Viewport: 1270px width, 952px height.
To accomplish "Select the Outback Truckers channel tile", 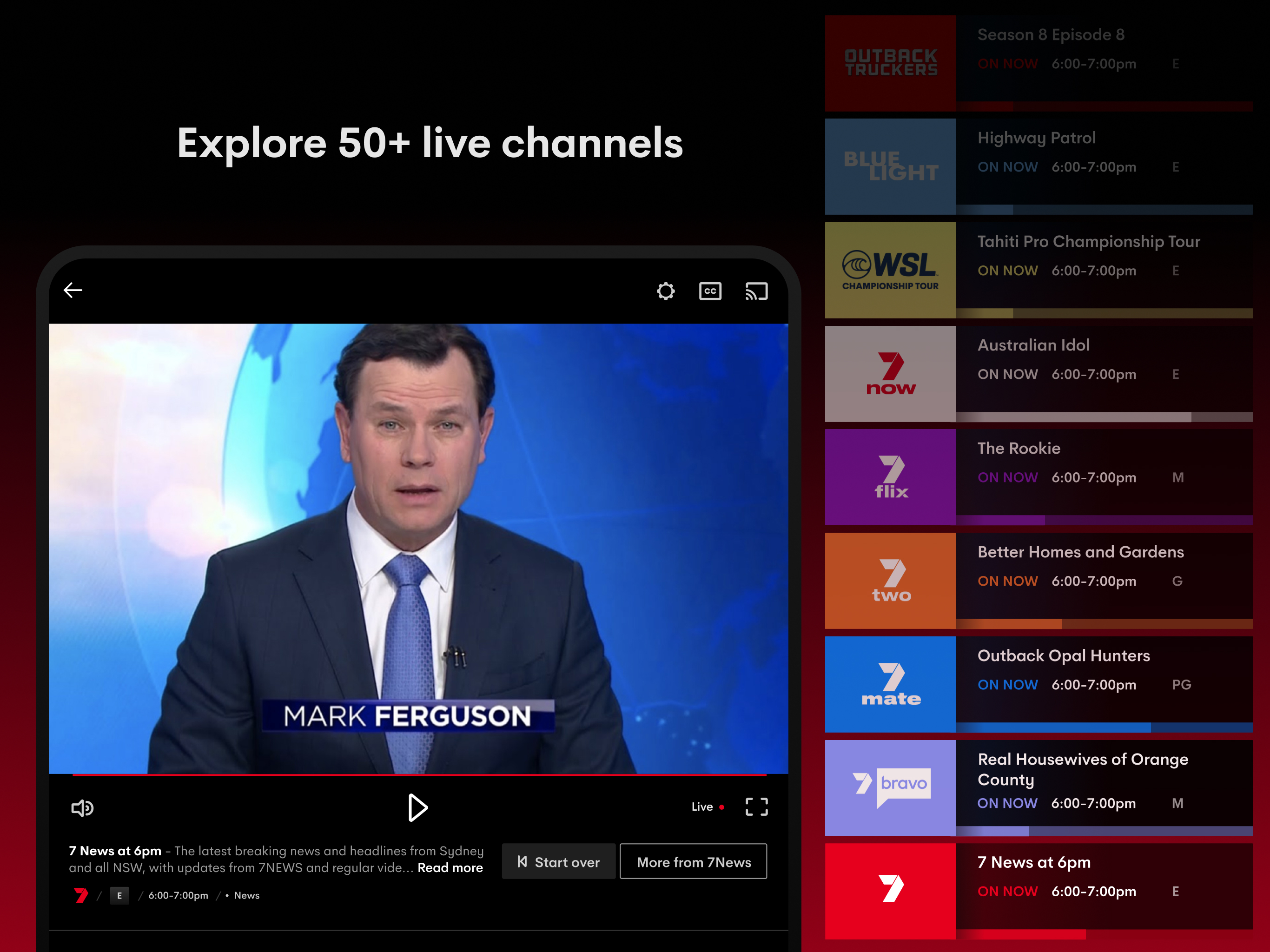I will (891, 63).
